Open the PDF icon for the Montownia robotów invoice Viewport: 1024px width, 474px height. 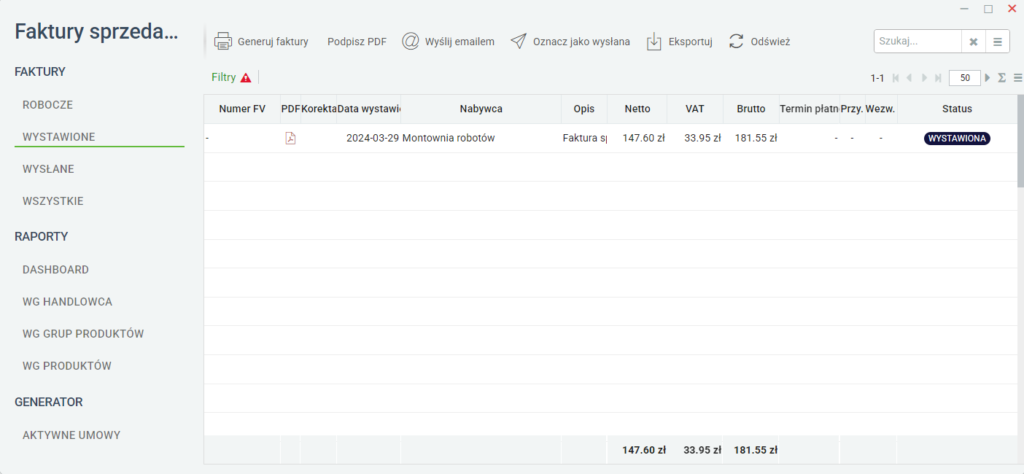[x=290, y=138]
